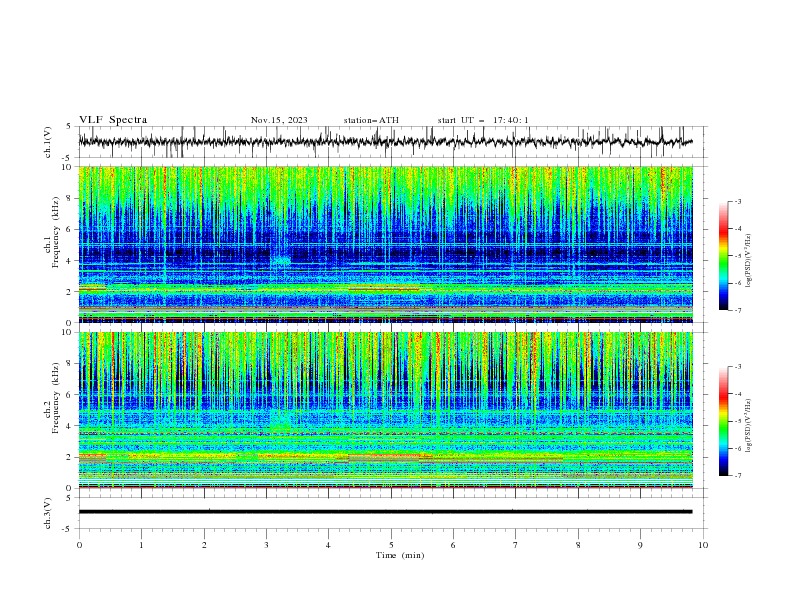The width and height of the screenshot is (792, 612).
Task: Click the "10" tick on the Time axis
Action: [x=703, y=545]
